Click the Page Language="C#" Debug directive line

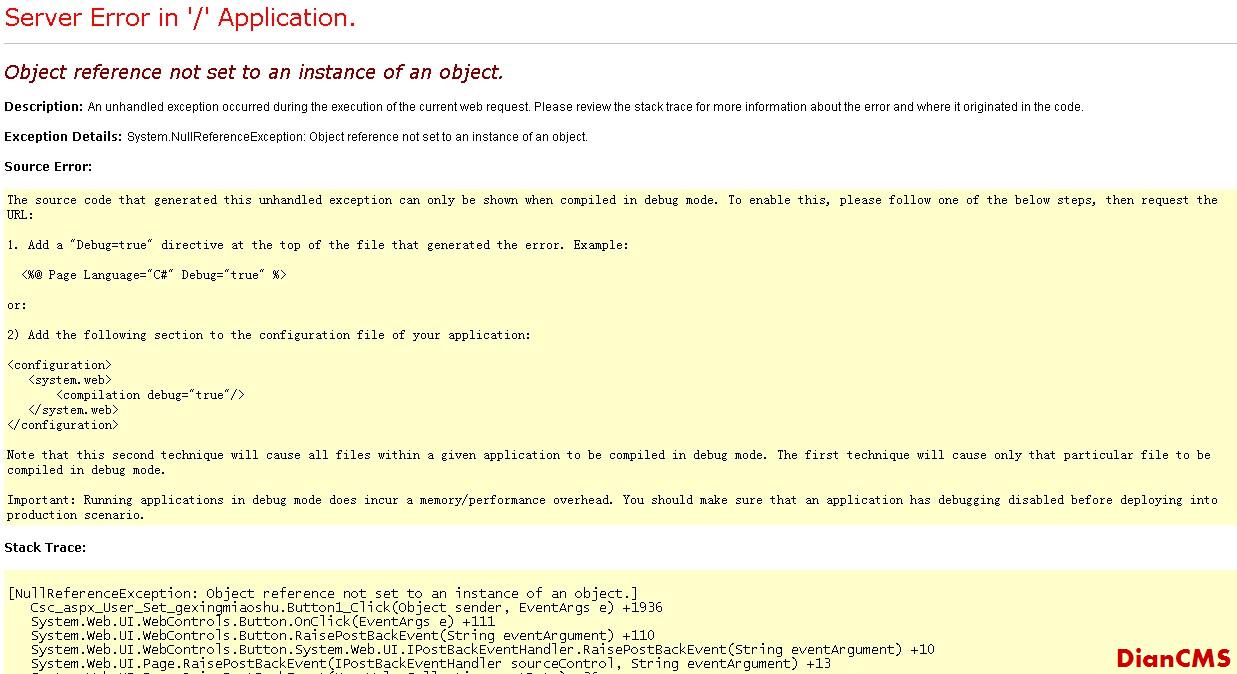(x=153, y=275)
